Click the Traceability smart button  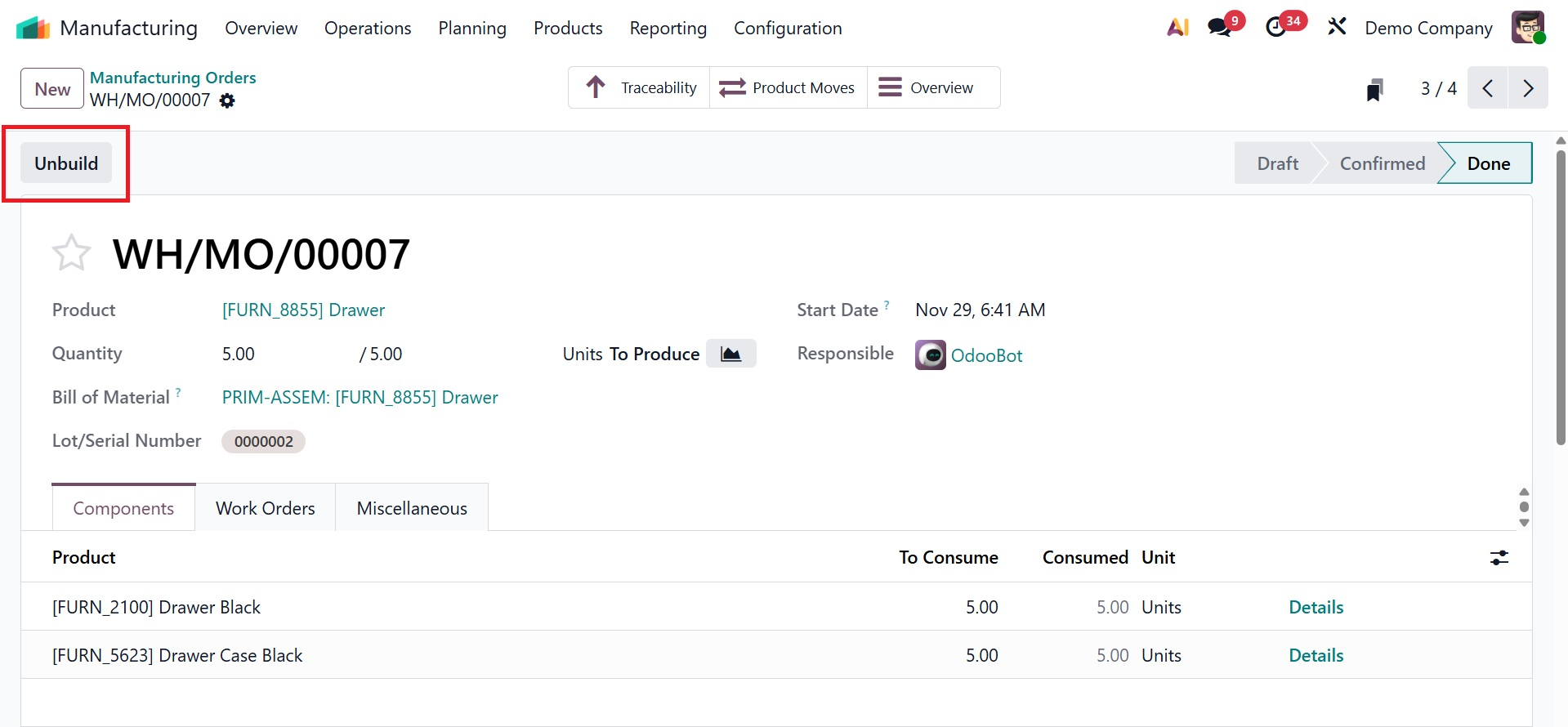640,87
